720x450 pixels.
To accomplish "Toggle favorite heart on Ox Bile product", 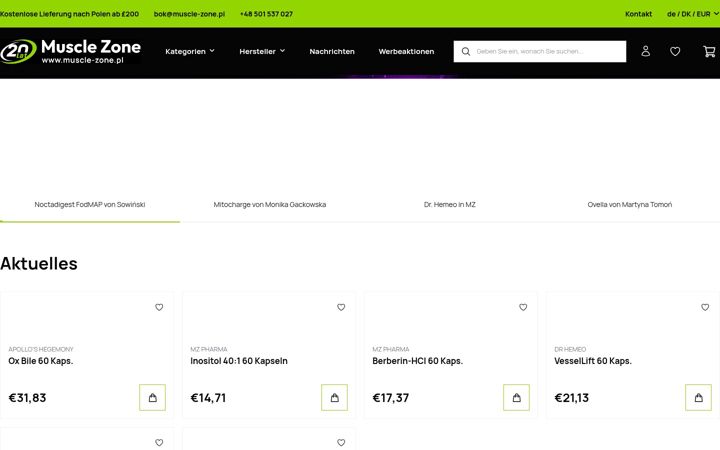I will (x=159, y=307).
